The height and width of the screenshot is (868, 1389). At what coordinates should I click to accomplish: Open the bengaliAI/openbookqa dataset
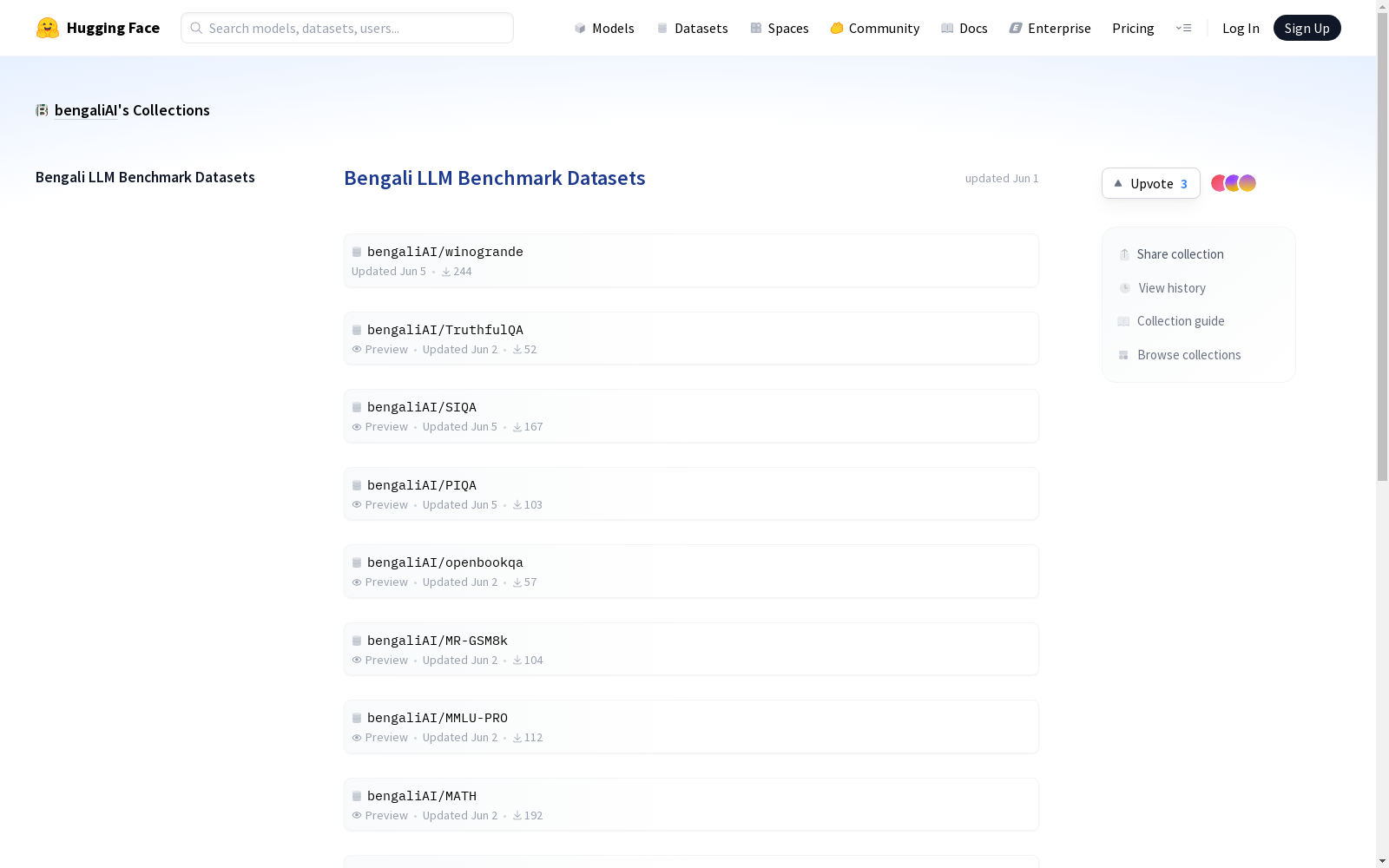(x=691, y=571)
